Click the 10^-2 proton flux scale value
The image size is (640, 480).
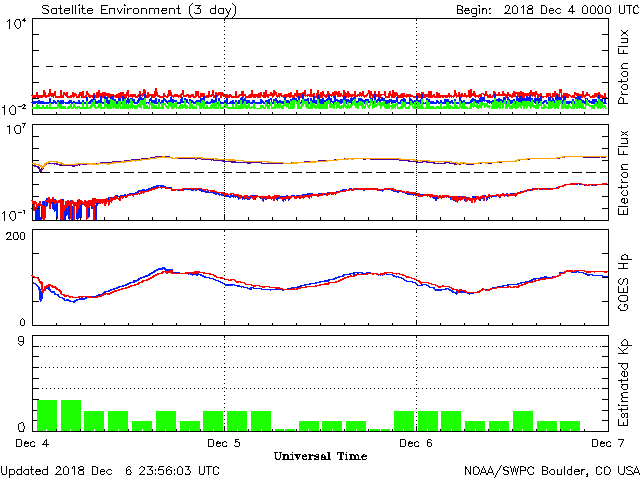coord(14,109)
